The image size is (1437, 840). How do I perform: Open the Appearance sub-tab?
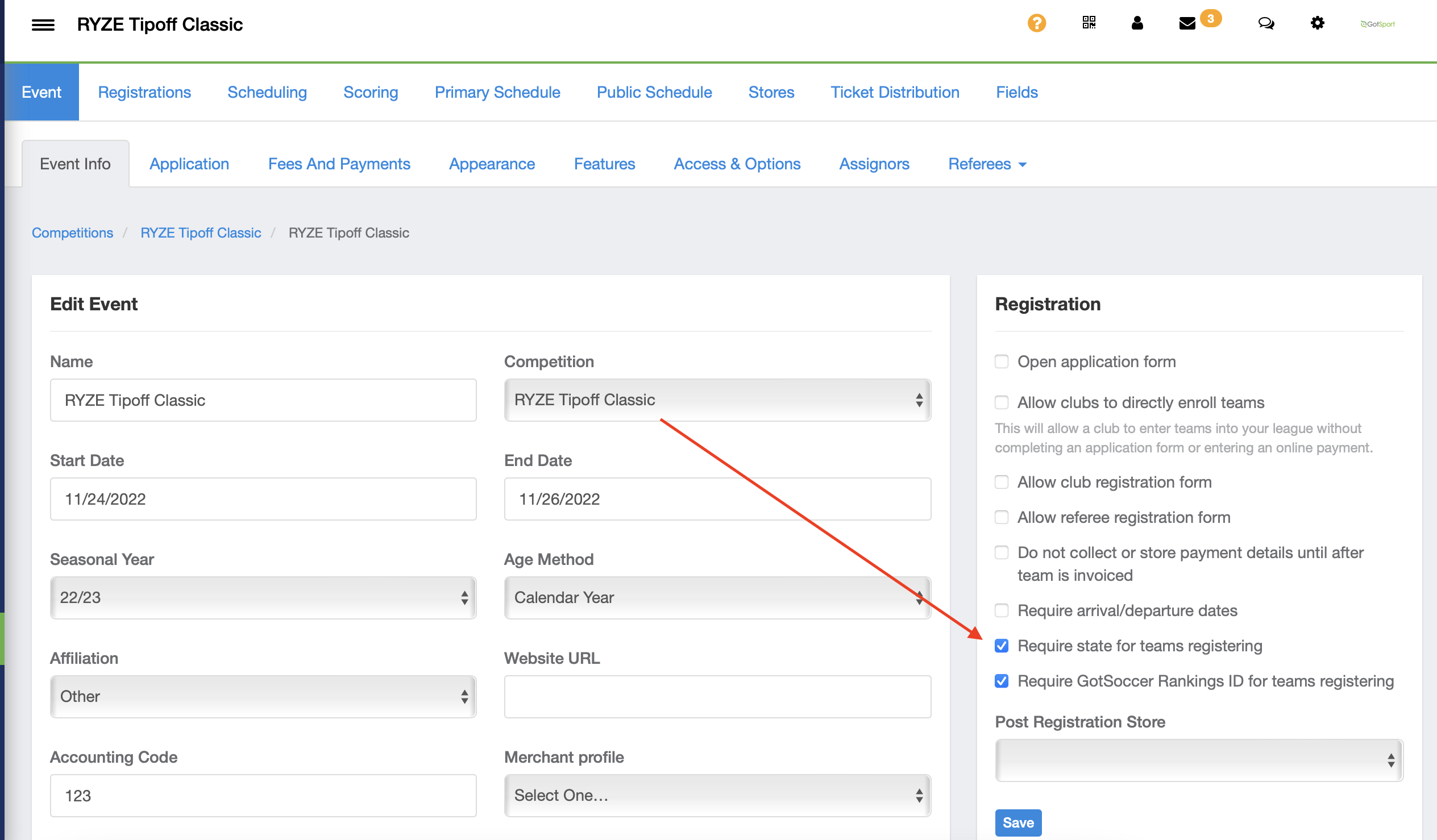pyautogui.click(x=492, y=164)
